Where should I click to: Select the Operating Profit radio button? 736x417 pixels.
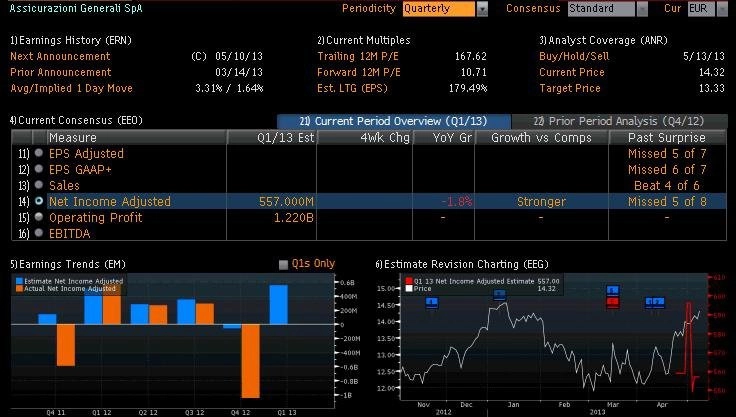(39, 217)
